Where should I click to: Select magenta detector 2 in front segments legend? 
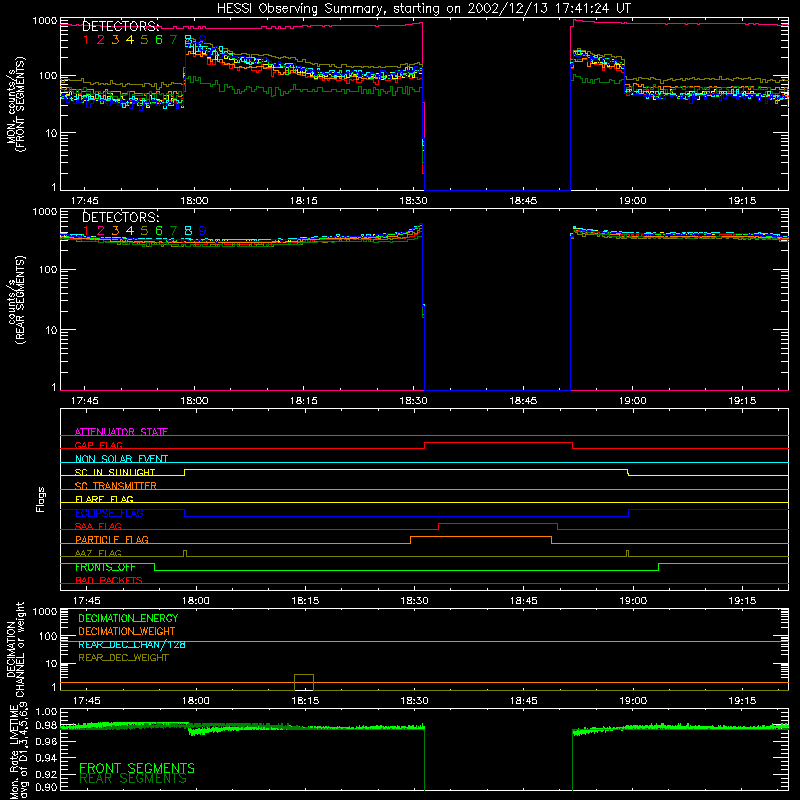pos(101,40)
